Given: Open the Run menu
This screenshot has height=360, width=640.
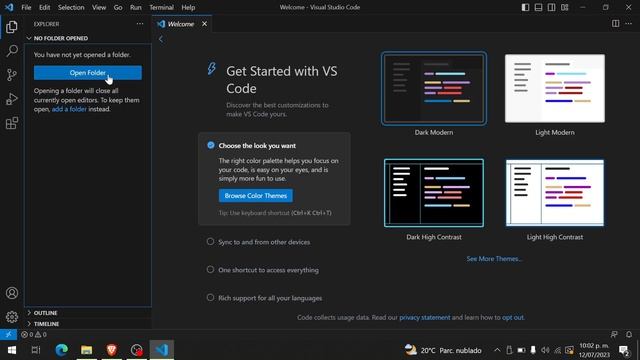Looking at the screenshot, I should [136, 7].
